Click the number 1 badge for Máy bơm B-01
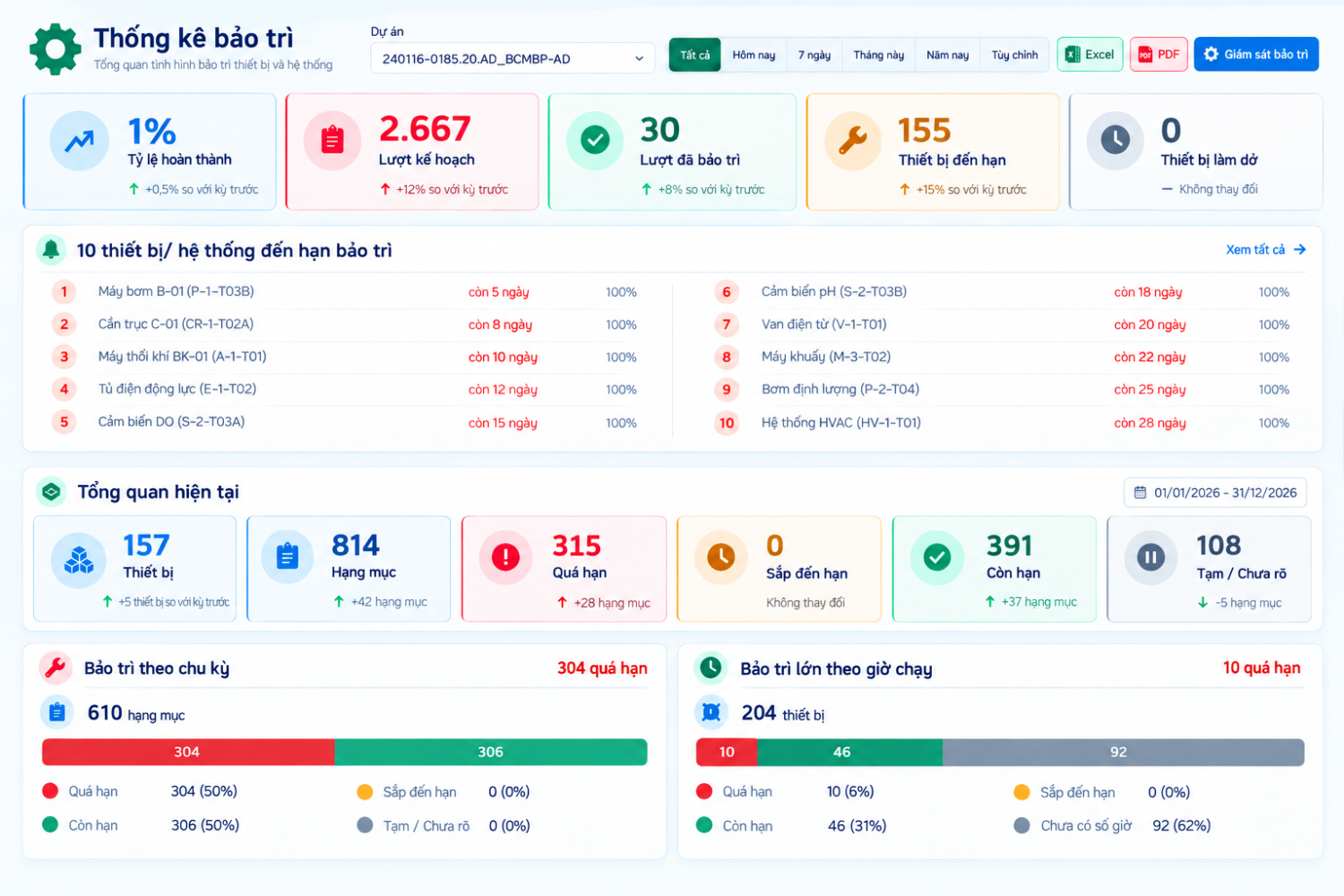1344x896 pixels. 64,292
